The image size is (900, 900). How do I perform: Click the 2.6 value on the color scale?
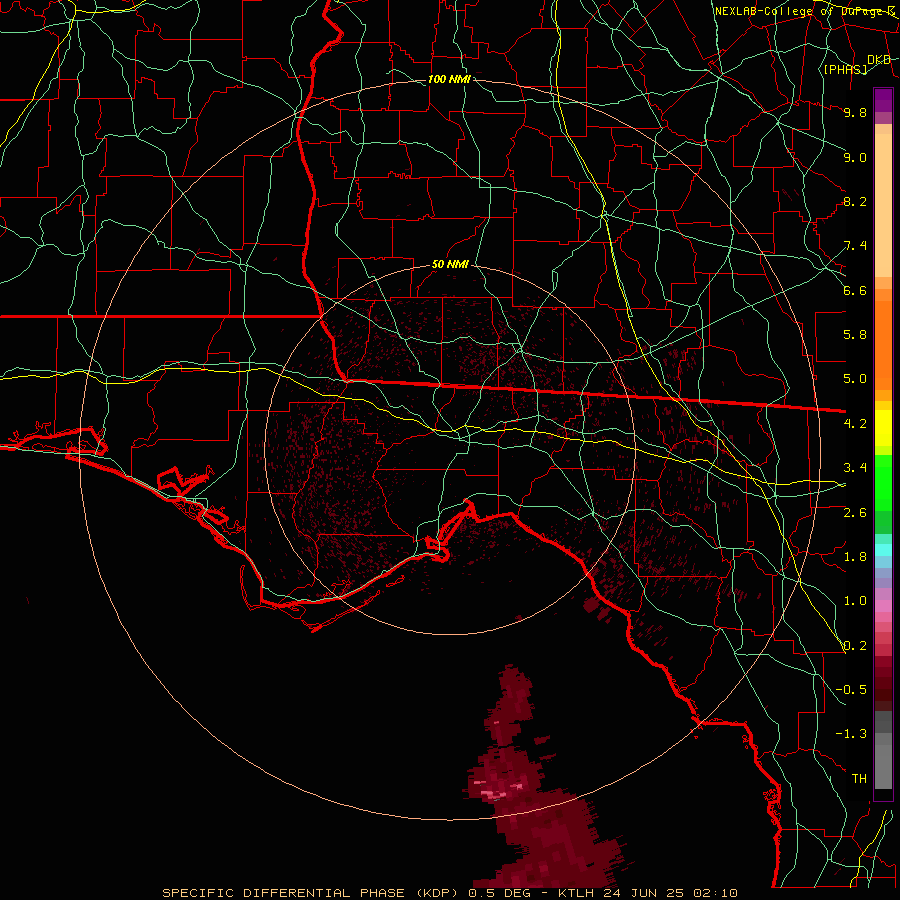855,513
